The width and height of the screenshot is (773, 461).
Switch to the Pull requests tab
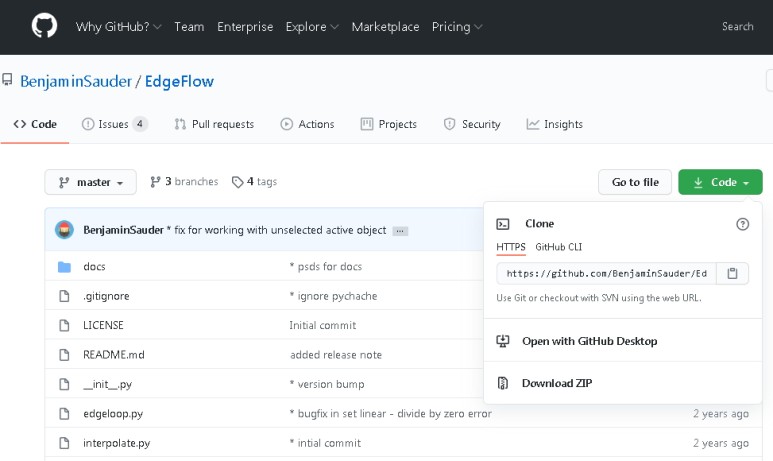tap(214, 124)
